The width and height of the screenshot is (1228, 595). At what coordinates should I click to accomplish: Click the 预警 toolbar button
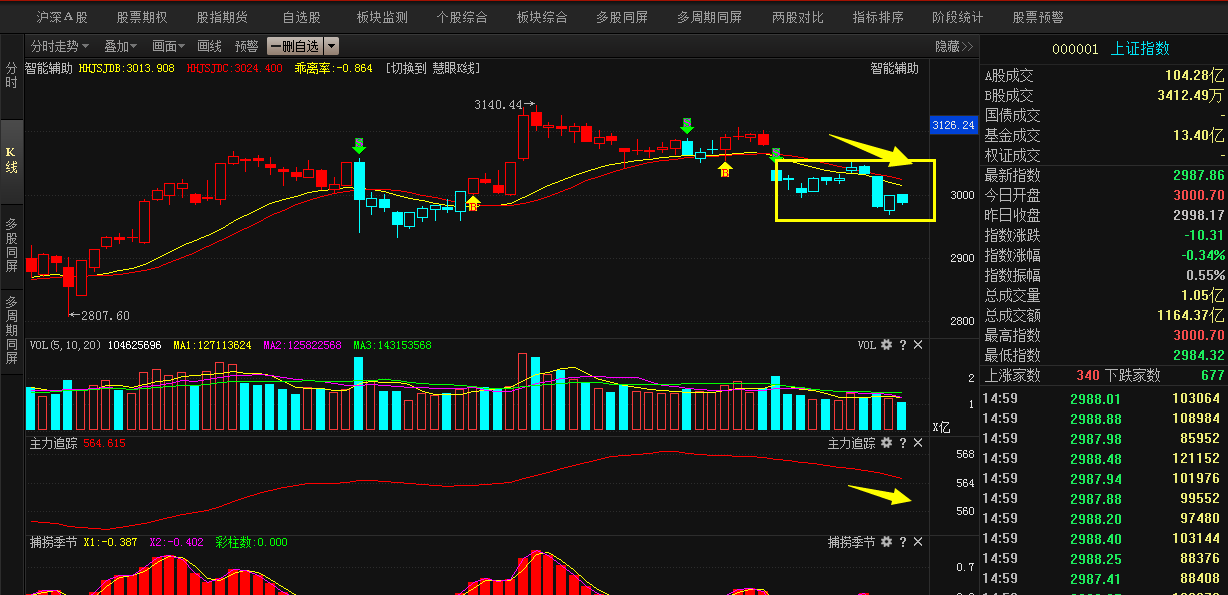(x=246, y=46)
